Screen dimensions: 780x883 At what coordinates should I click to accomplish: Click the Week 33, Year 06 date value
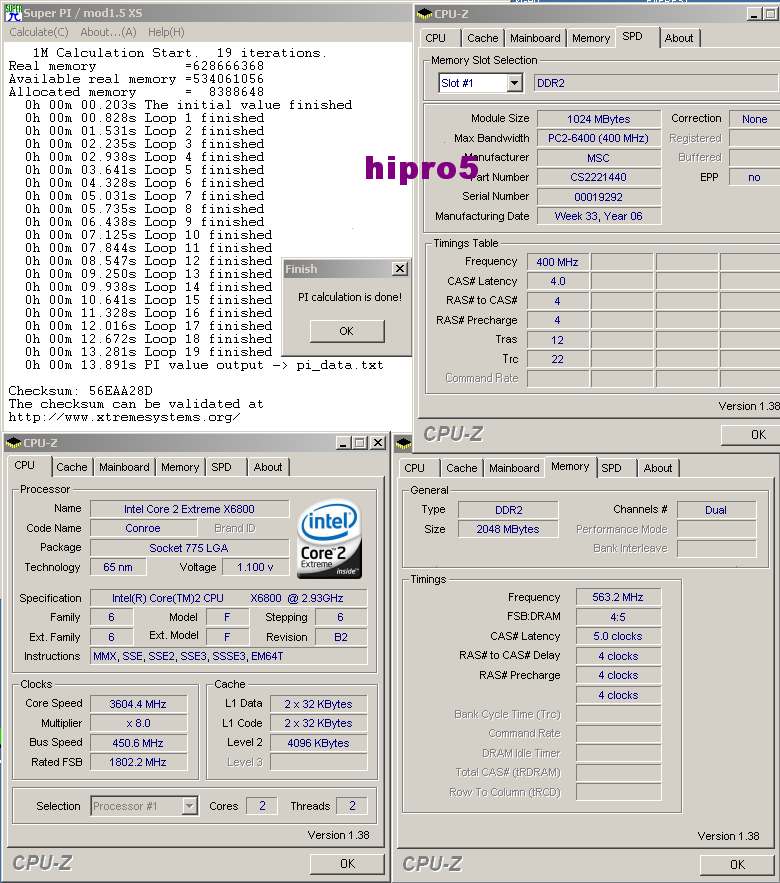pos(599,216)
